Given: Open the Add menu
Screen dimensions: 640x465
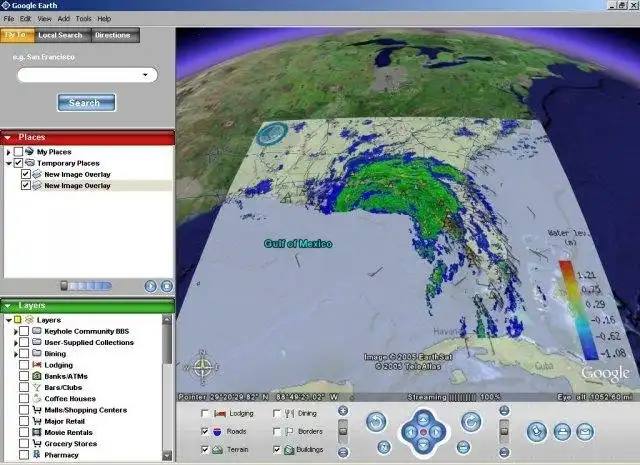Looking at the screenshot, I should [64, 19].
